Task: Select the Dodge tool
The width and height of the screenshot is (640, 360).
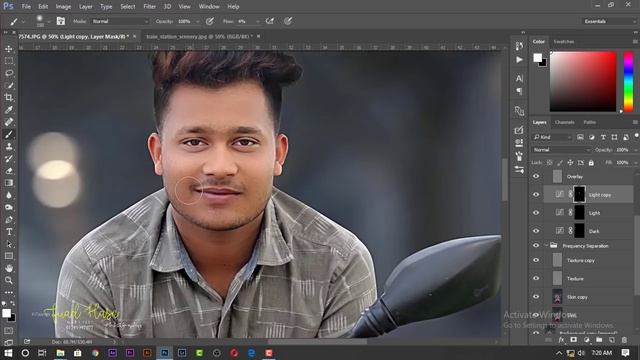Action: (9, 207)
